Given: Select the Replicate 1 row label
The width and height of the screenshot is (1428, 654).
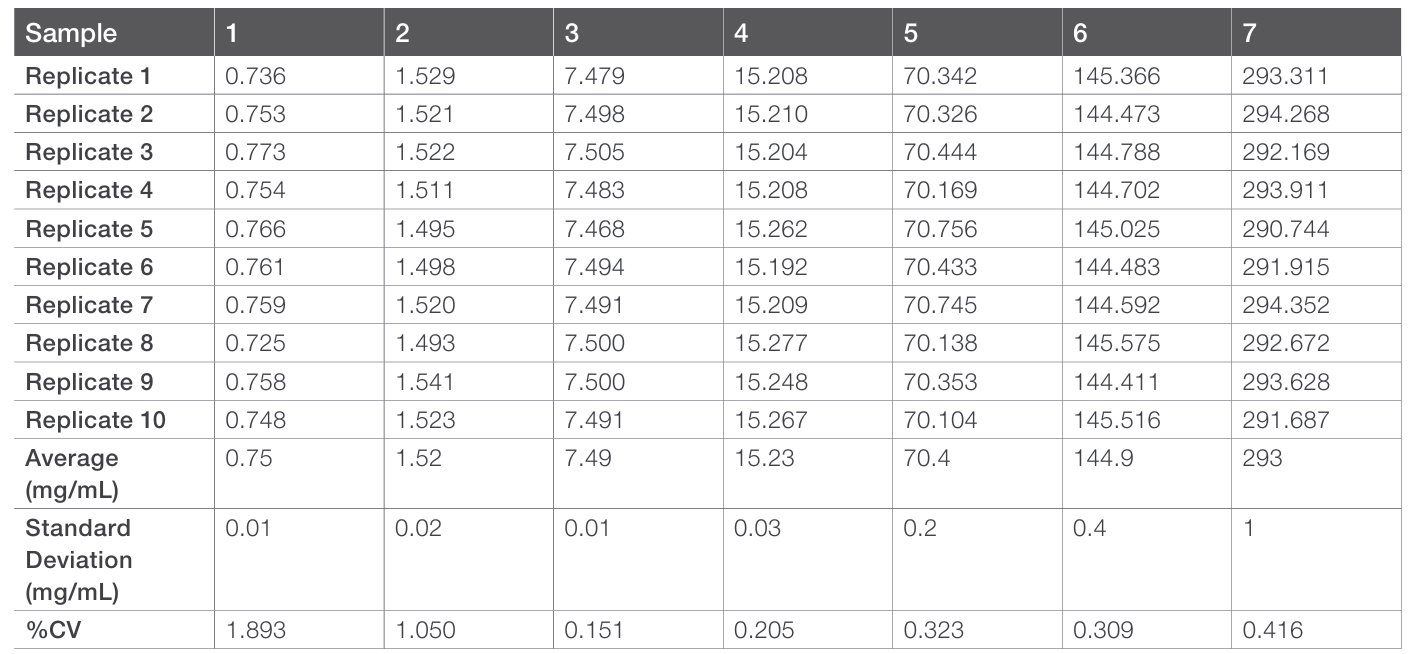Looking at the screenshot, I should point(89,76).
